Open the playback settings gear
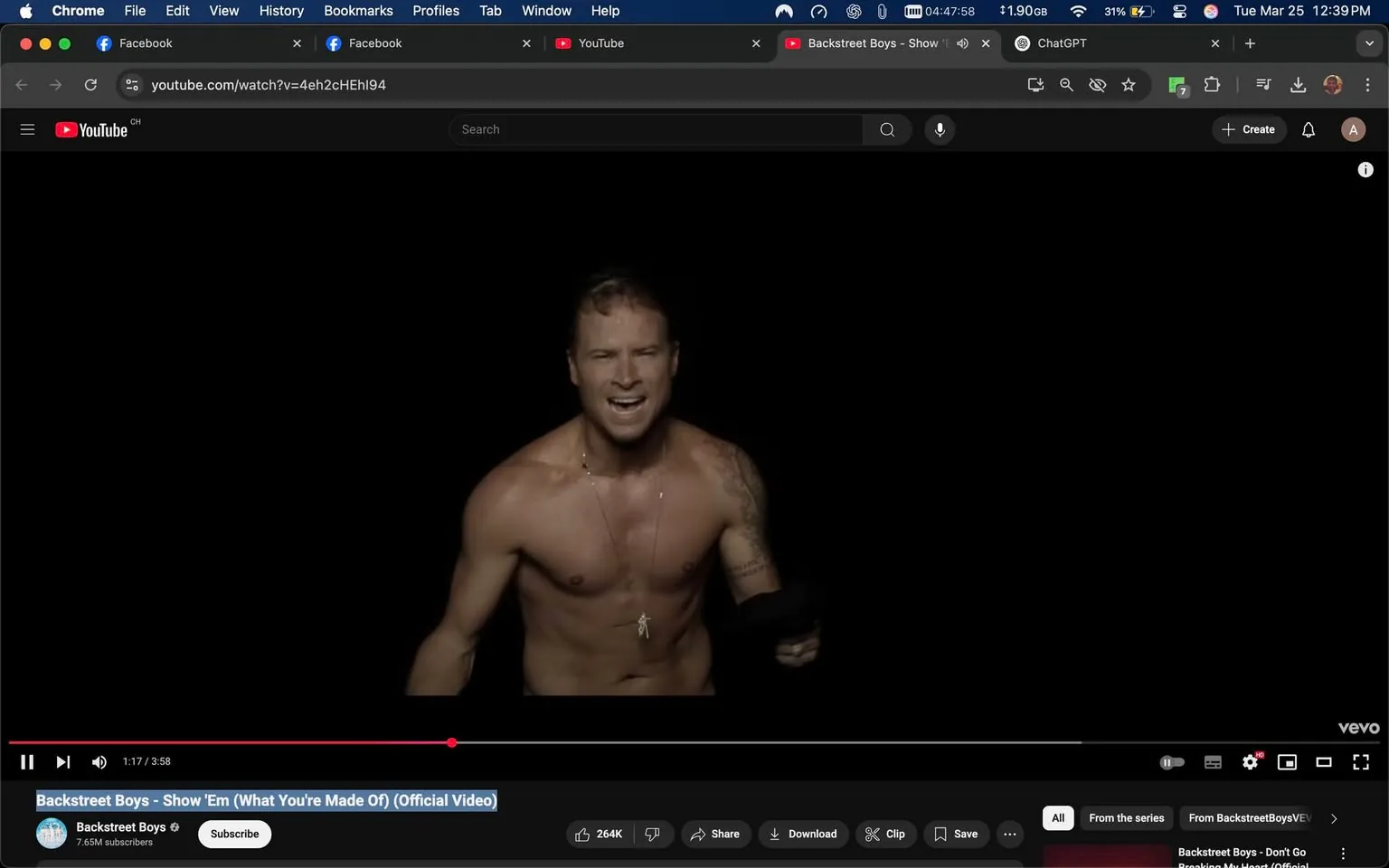 (x=1250, y=761)
